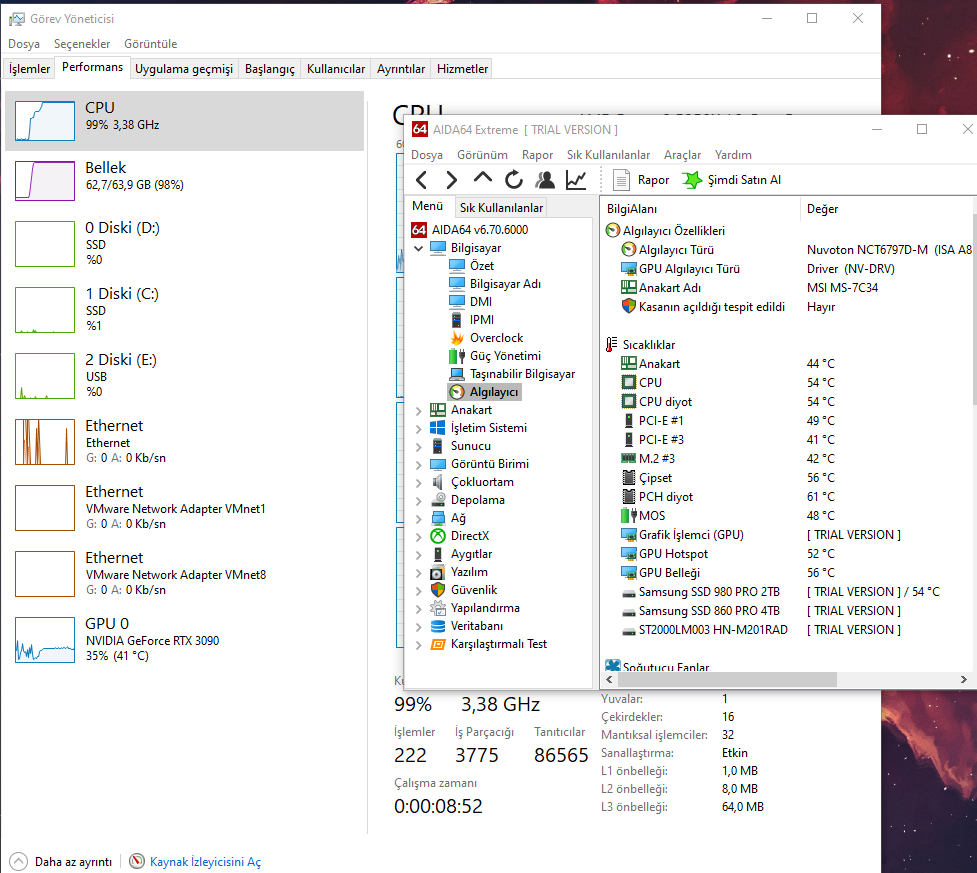Expand the Çokluortam tree node

[419, 482]
